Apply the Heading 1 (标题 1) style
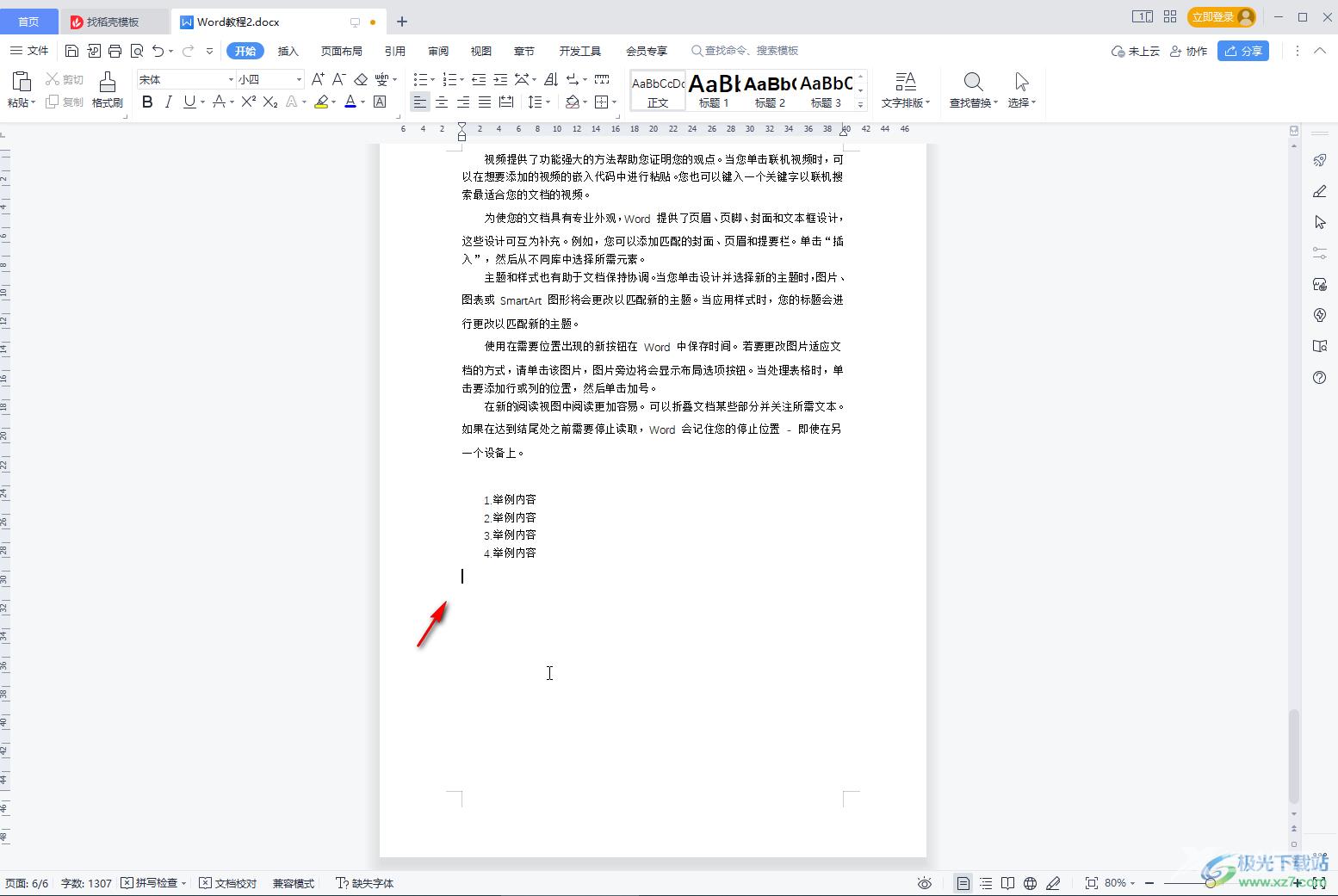Viewport: 1338px width, 896px height. 714,90
